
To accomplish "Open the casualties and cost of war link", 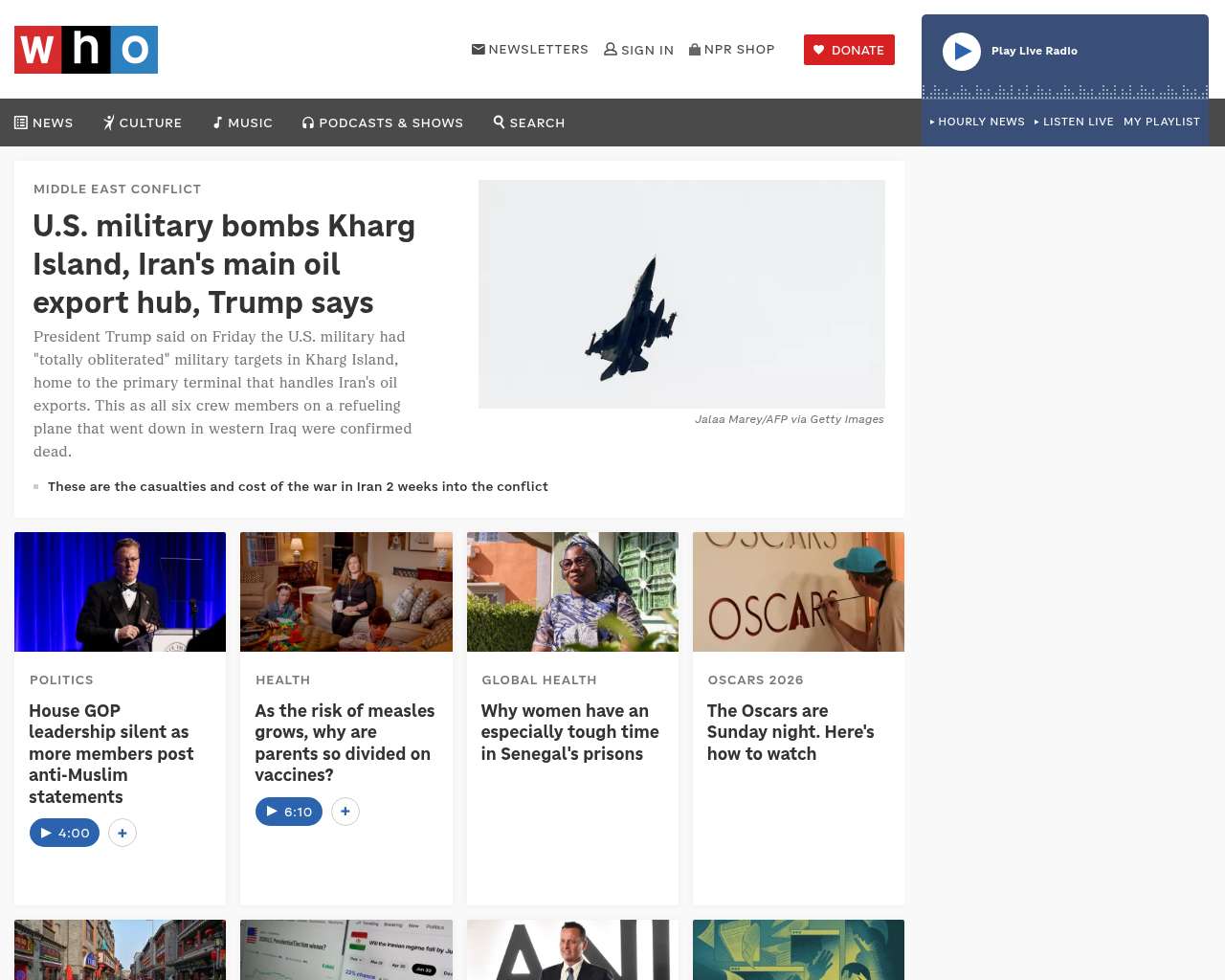I will [298, 486].
